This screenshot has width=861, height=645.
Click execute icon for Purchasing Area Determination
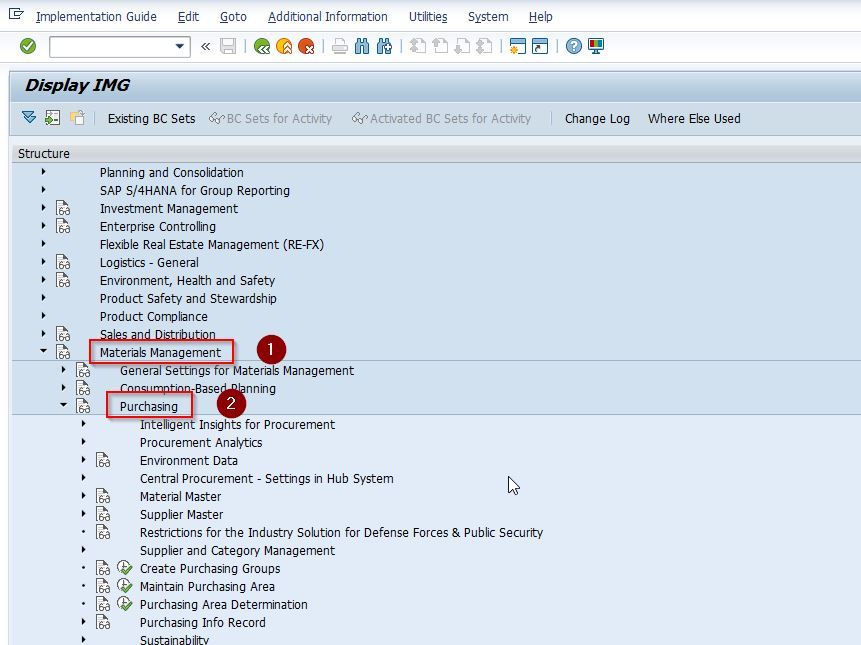pyautogui.click(x=125, y=604)
